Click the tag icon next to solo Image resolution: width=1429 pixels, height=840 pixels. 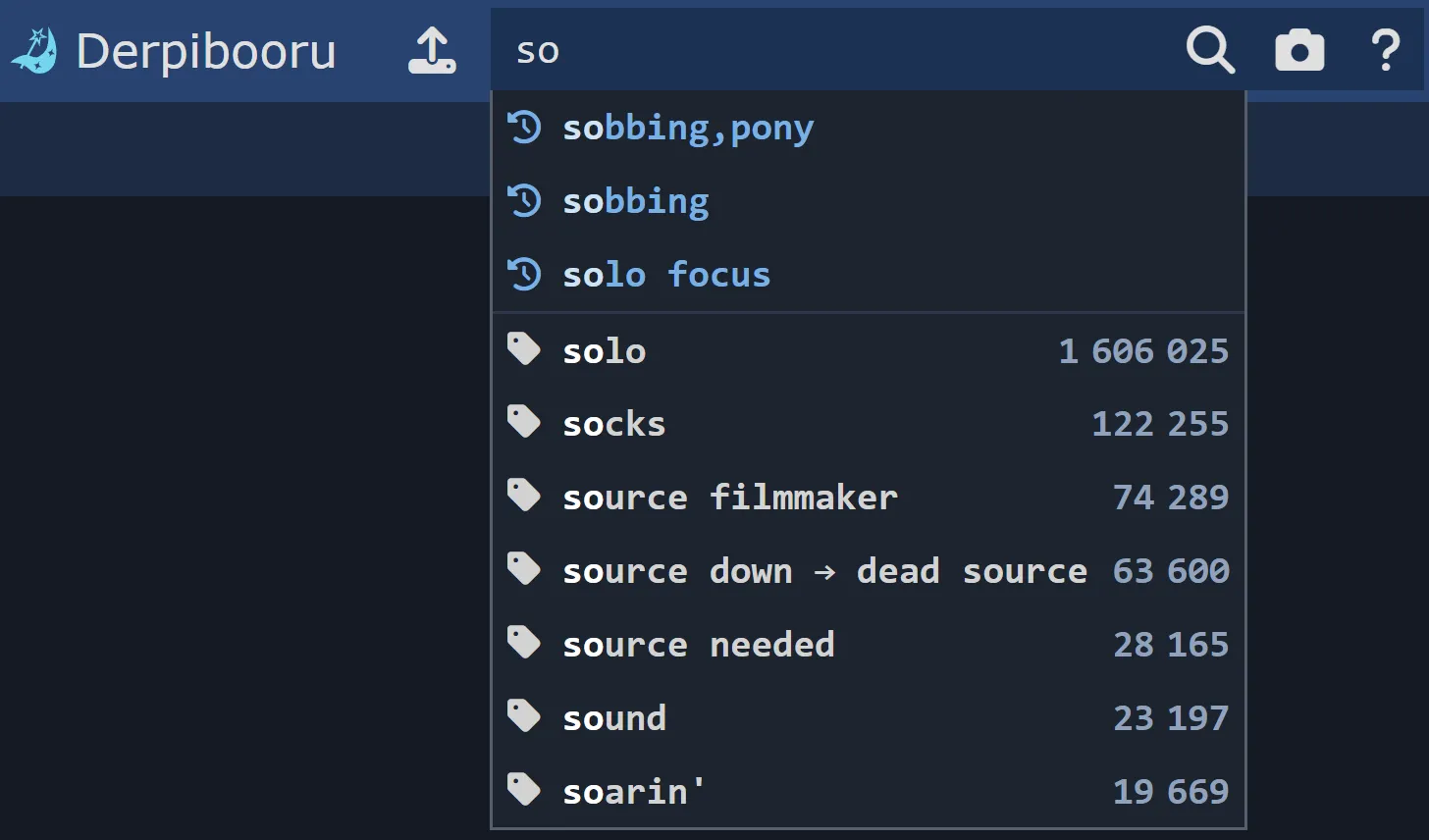click(x=523, y=348)
